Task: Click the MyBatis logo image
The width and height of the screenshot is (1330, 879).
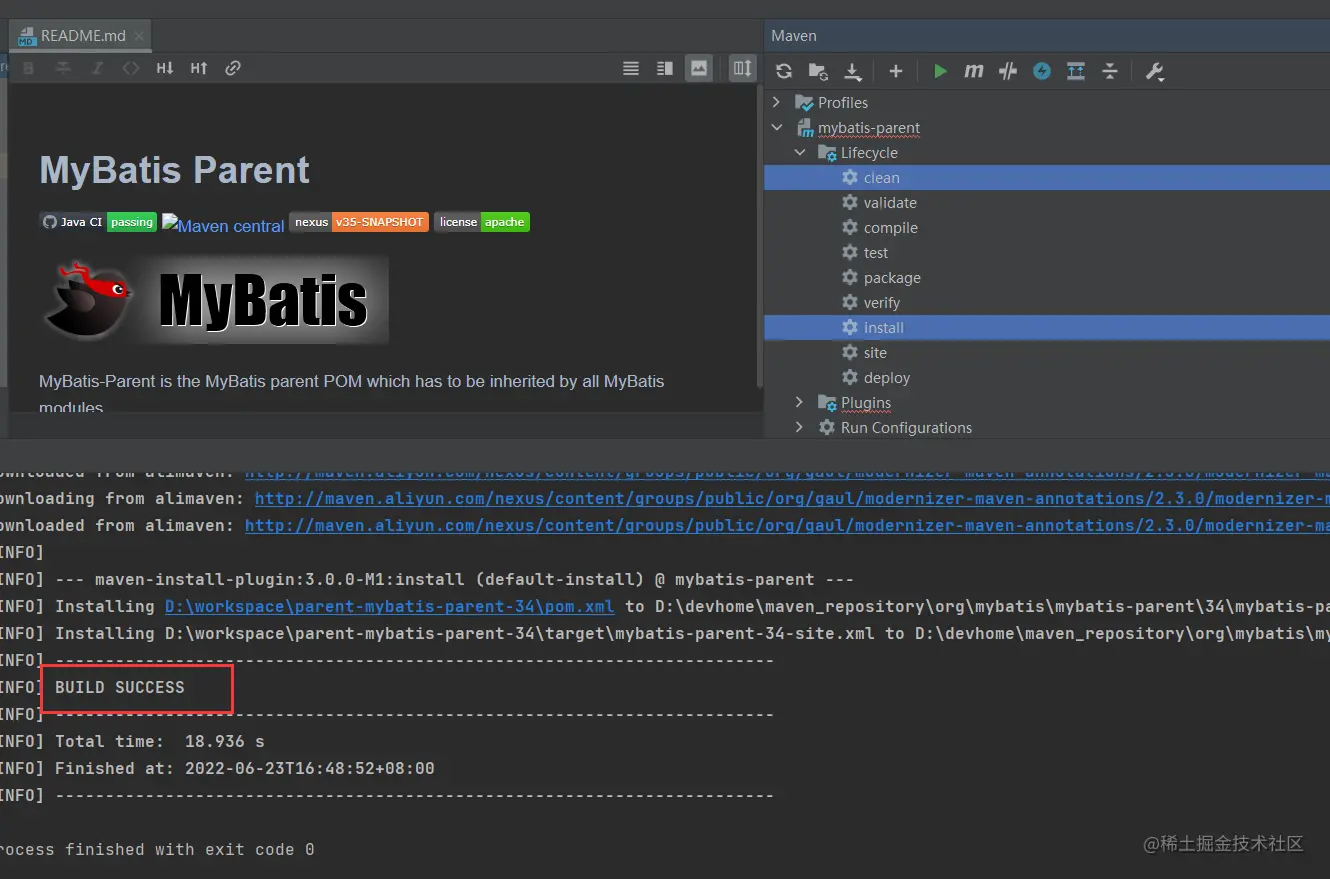Action: (x=214, y=299)
